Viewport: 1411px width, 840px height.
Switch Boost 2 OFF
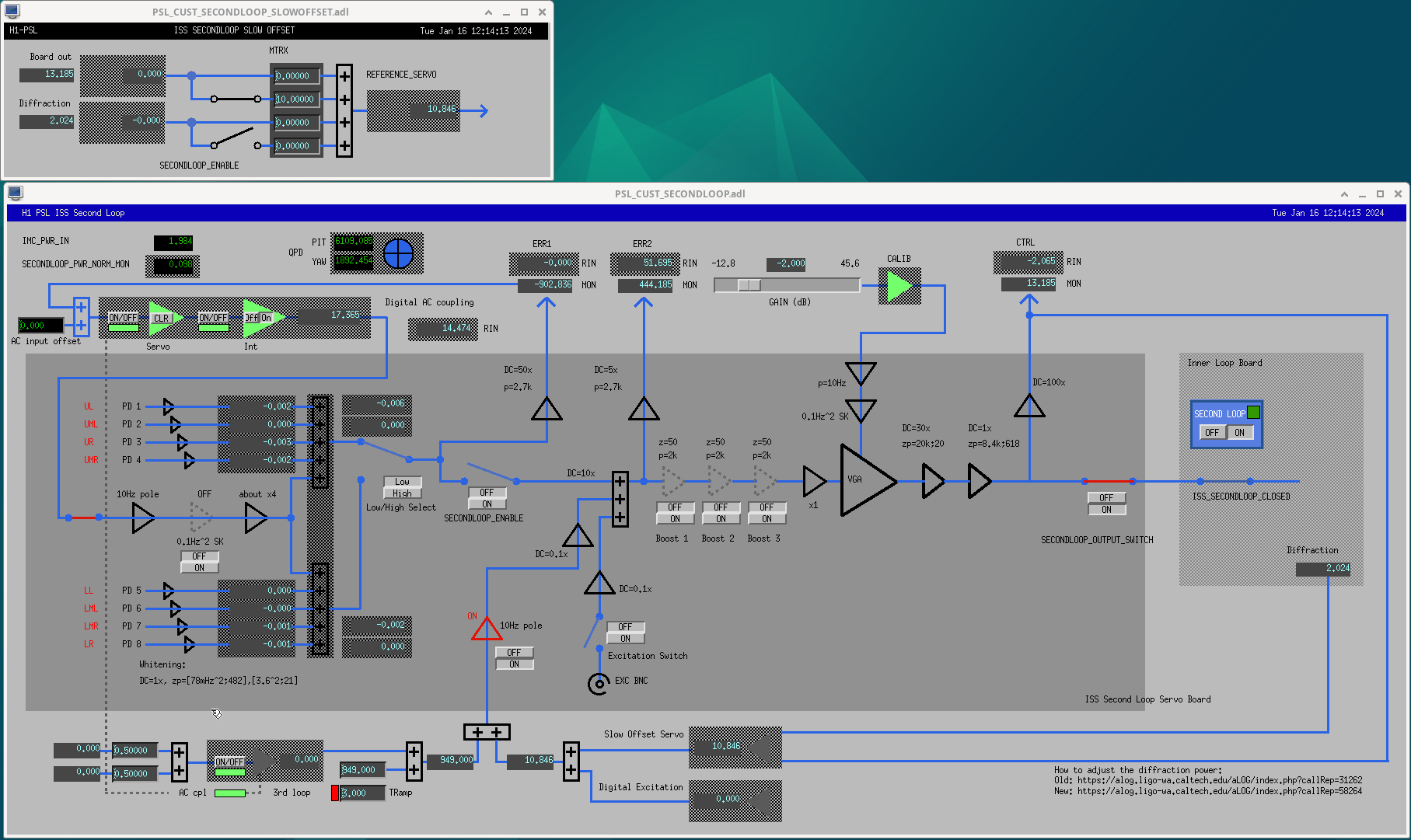[x=721, y=507]
